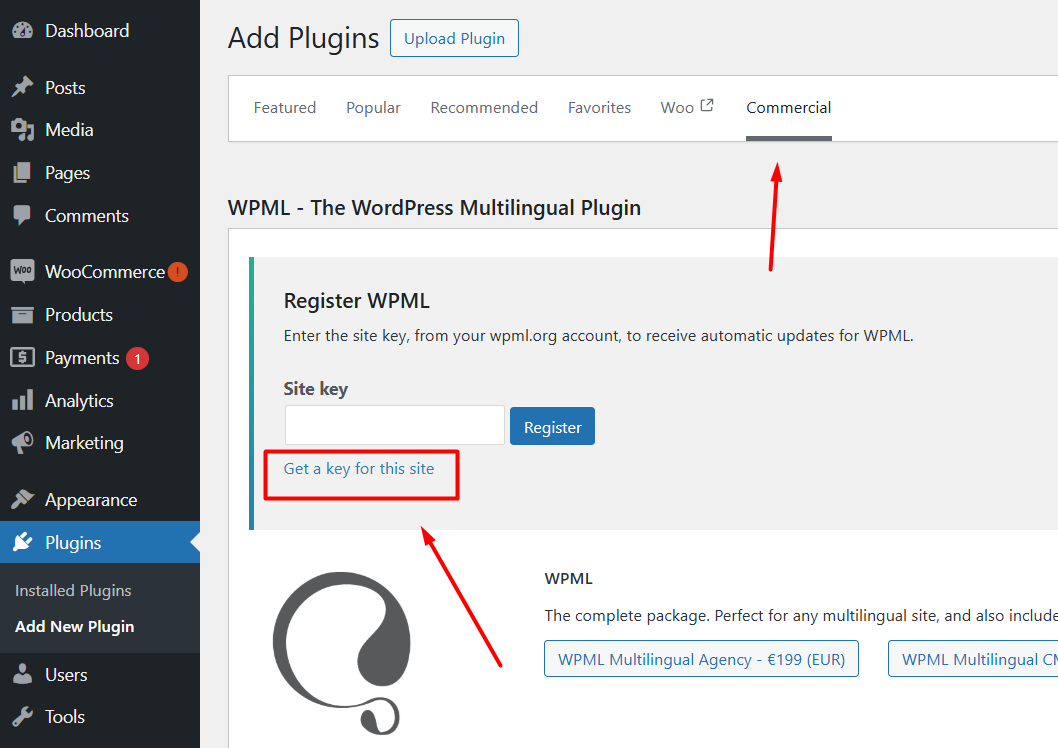The height and width of the screenshot is (748, 1058).
Task: Click the WooCommerce logo icon
Action: click(x=22, y=271)
